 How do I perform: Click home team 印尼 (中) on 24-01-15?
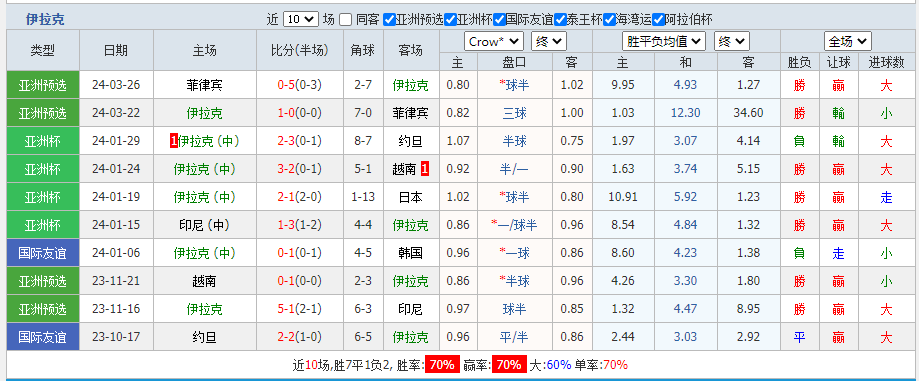pos(205,225)
